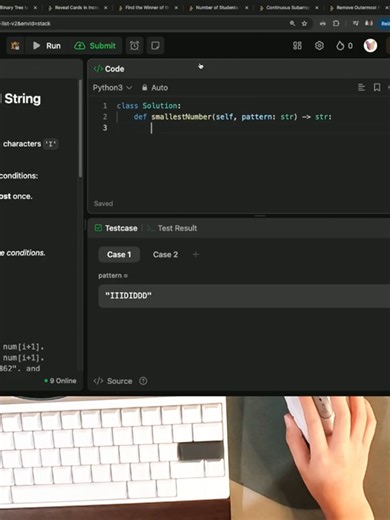The height and width of the screenshot is (520, 390).
Task: Select Case 2 test case
Action: coord(165,255)
